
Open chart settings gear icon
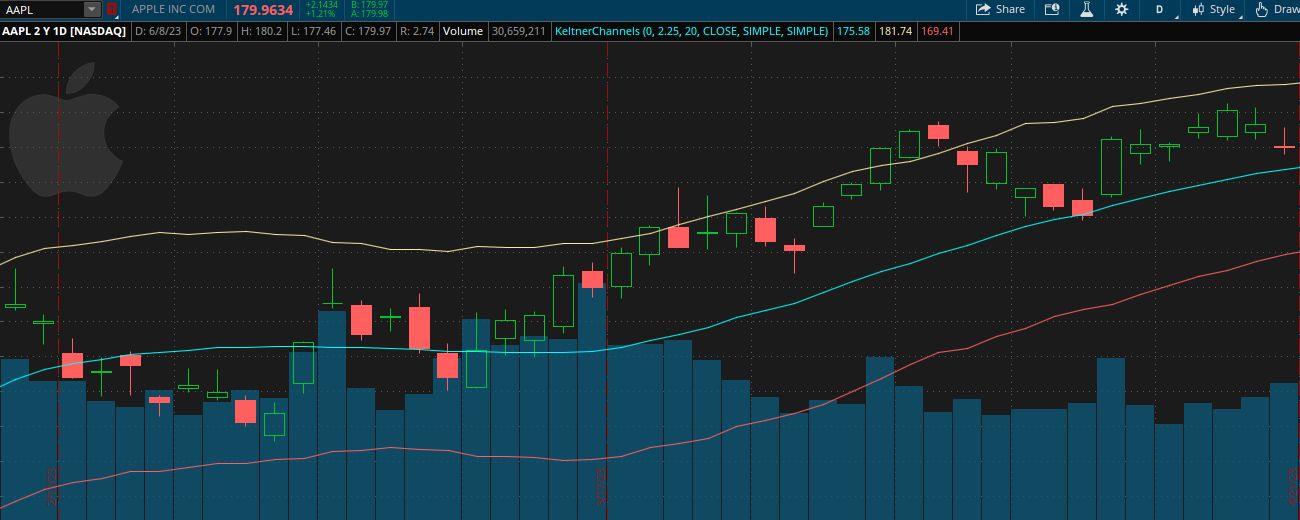tap(1121, 9)
